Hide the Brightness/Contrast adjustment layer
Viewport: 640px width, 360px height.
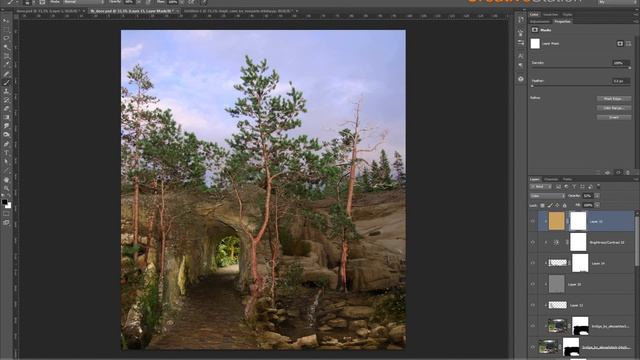point(533,242)
